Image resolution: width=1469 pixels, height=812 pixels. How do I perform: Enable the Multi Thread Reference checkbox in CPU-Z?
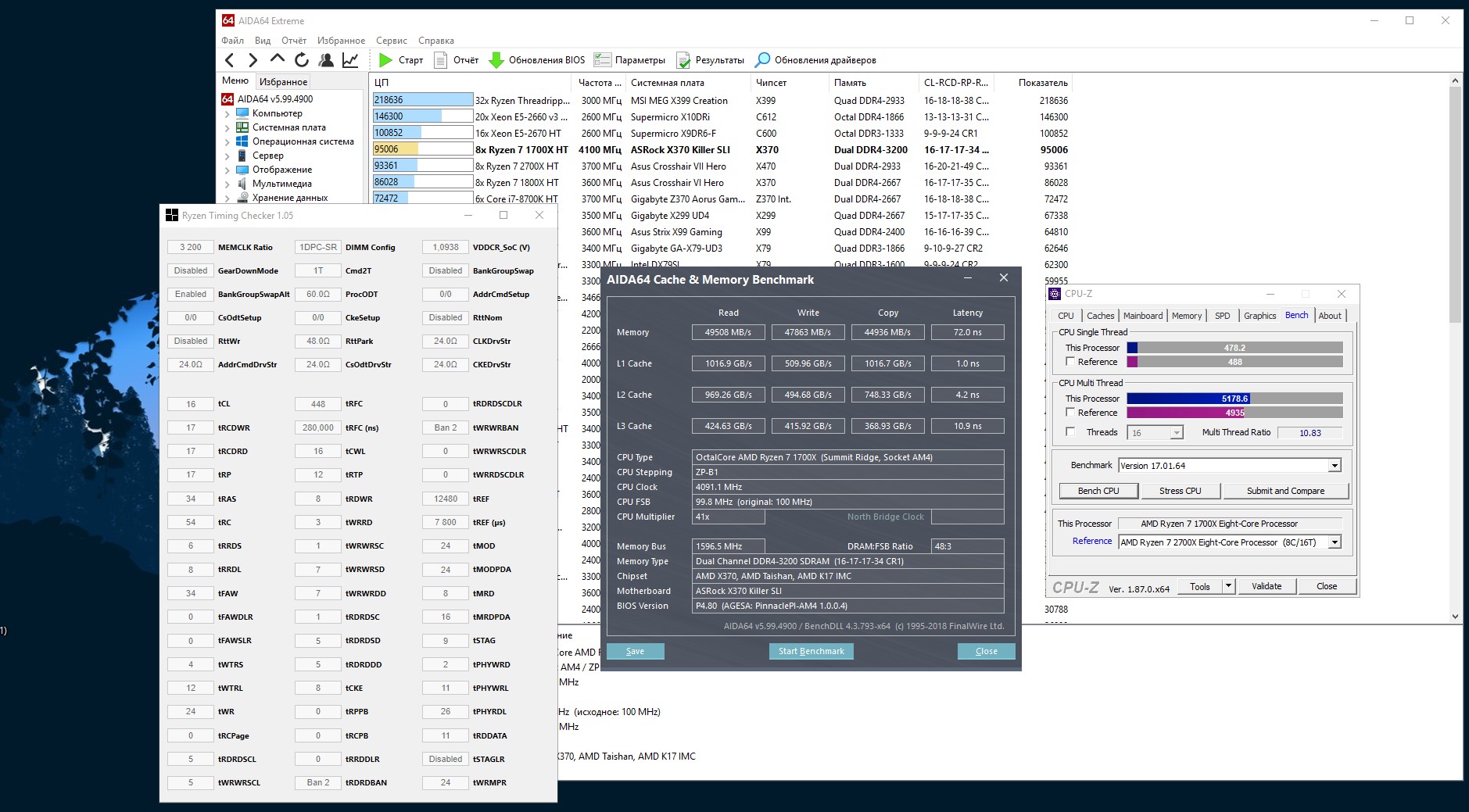tap(1070, 413)
